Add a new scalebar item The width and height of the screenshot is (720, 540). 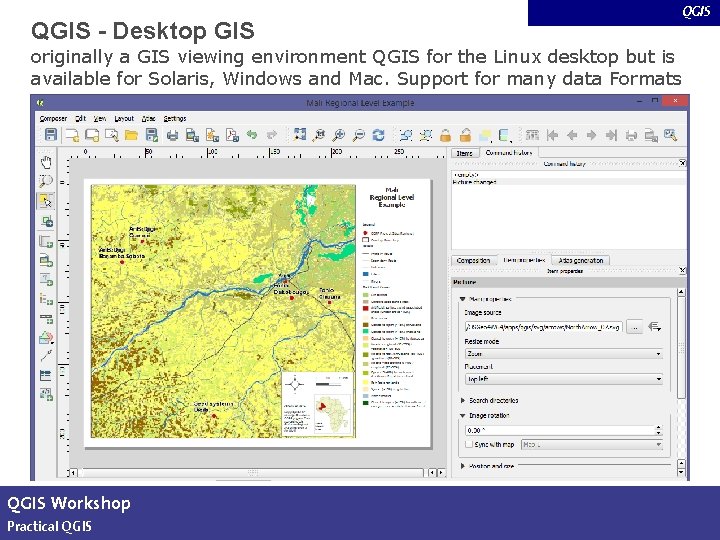point(46,318)
